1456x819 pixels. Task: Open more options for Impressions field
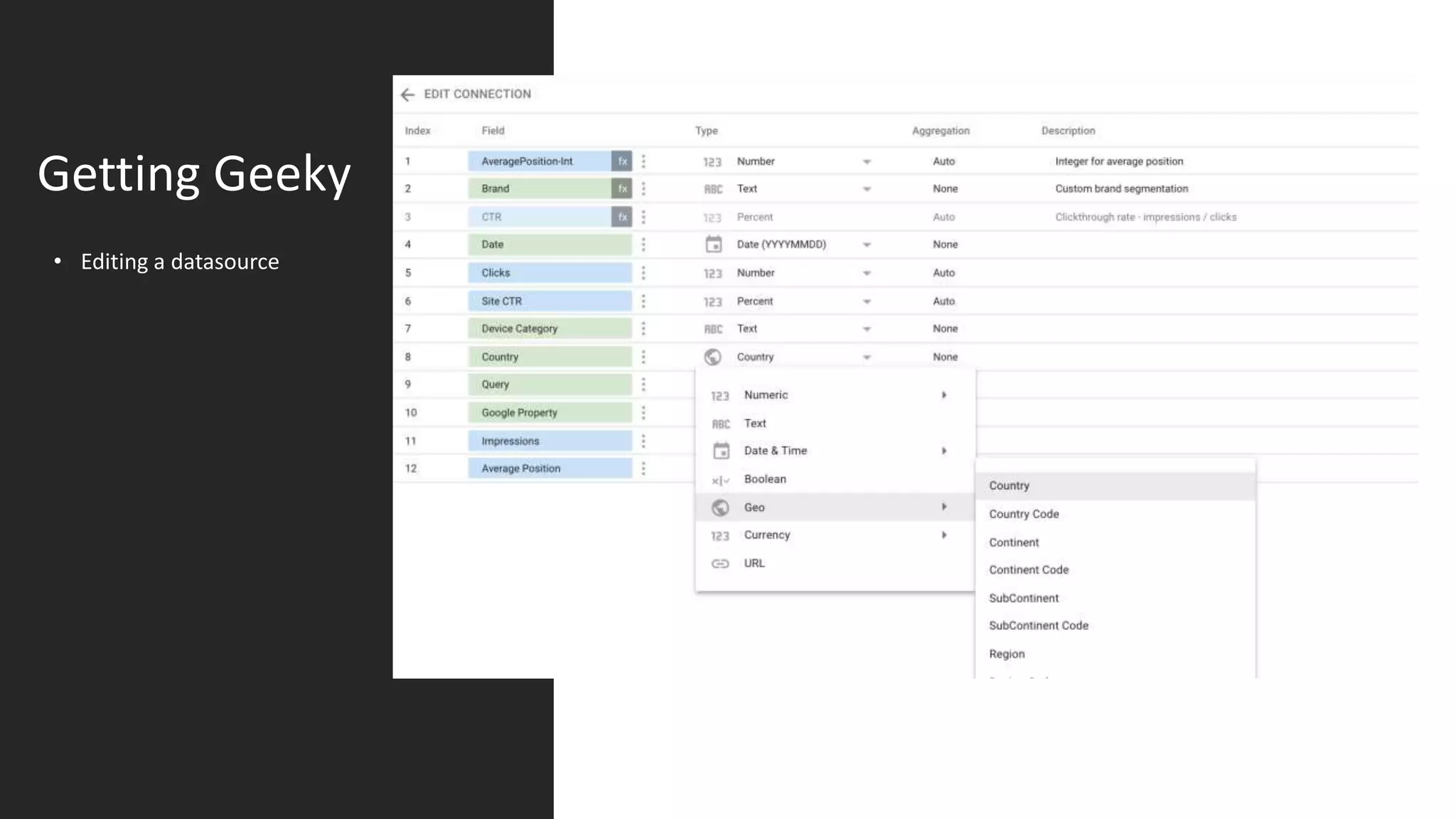[x=643, y=441]
